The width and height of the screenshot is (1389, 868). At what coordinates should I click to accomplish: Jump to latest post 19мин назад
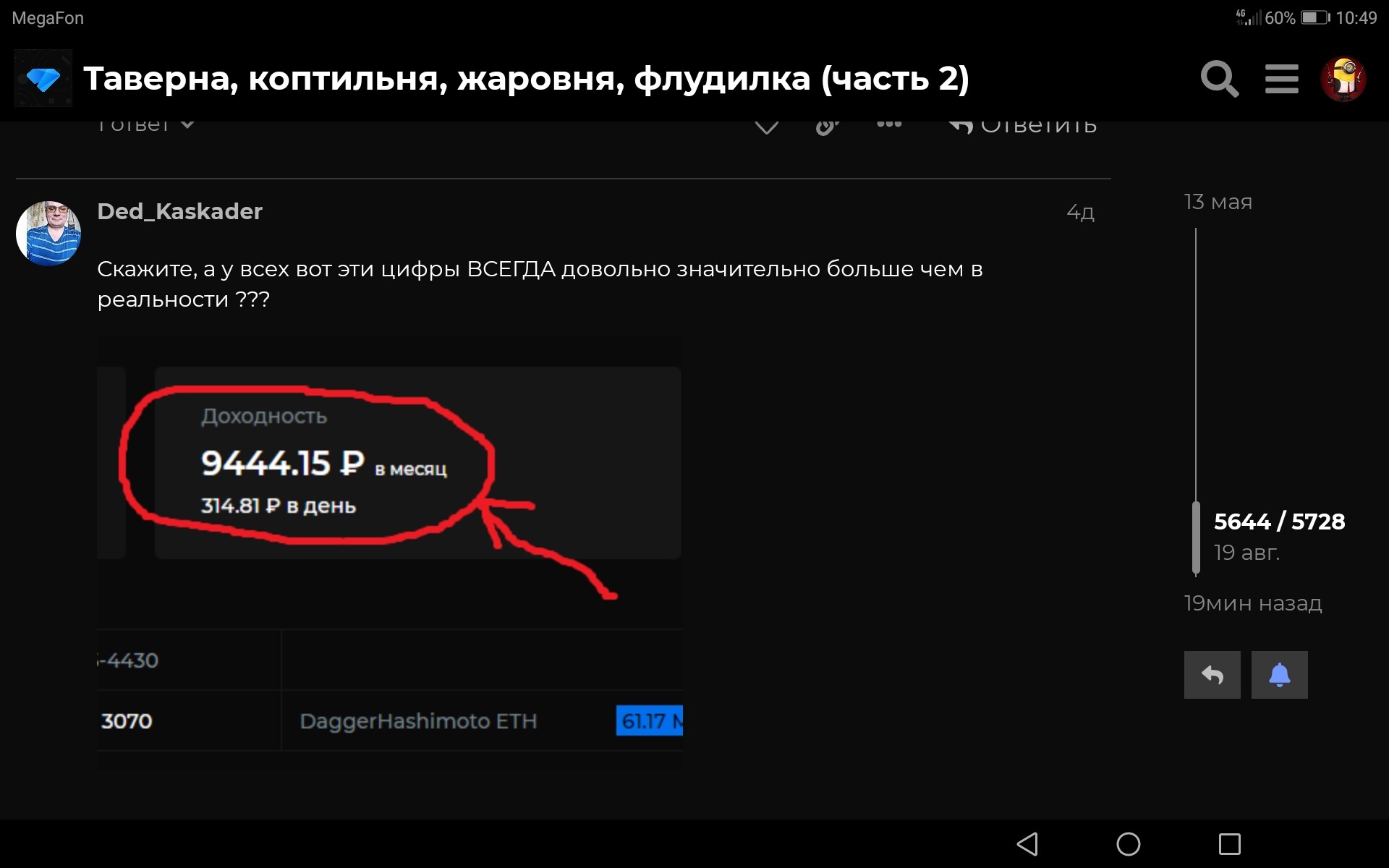1252,603
